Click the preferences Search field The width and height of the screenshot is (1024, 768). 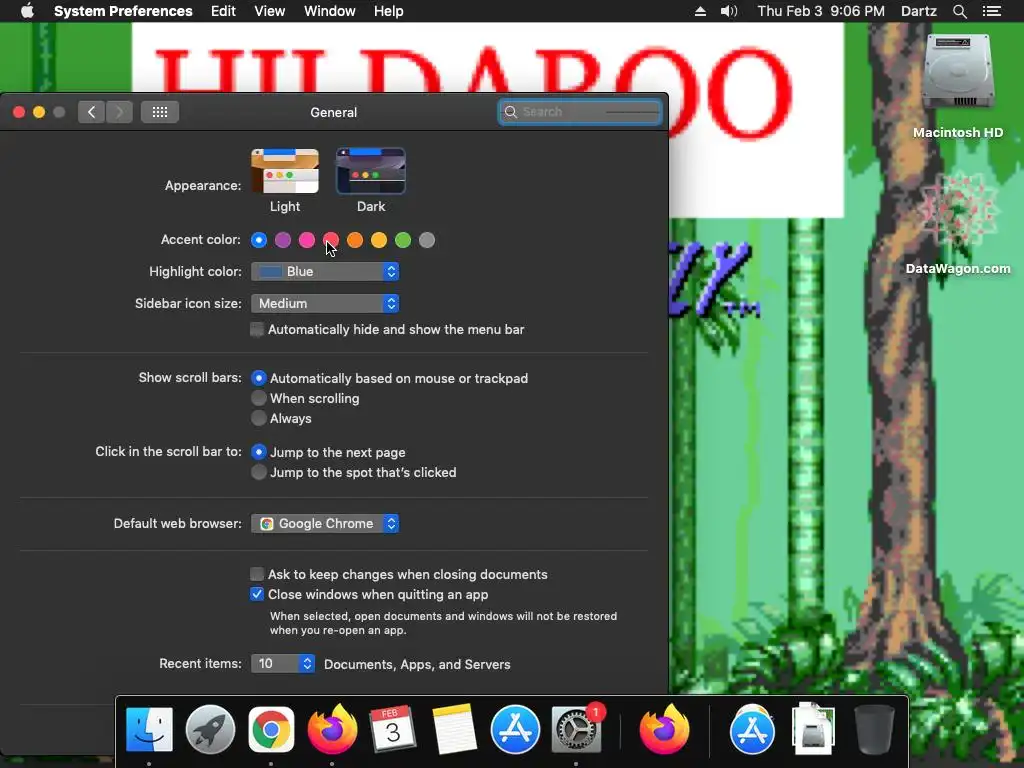coord(580,112)
